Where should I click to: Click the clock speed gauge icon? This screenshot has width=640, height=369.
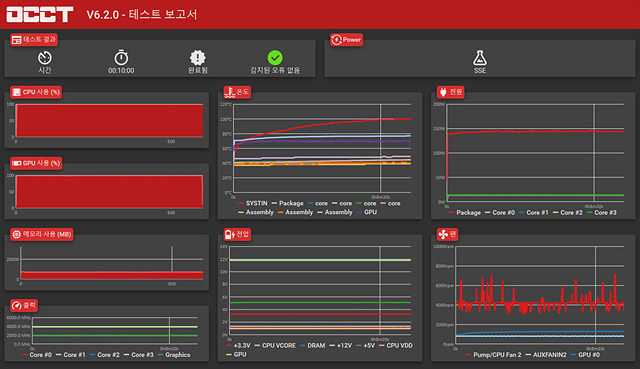(x=16, y=305)
